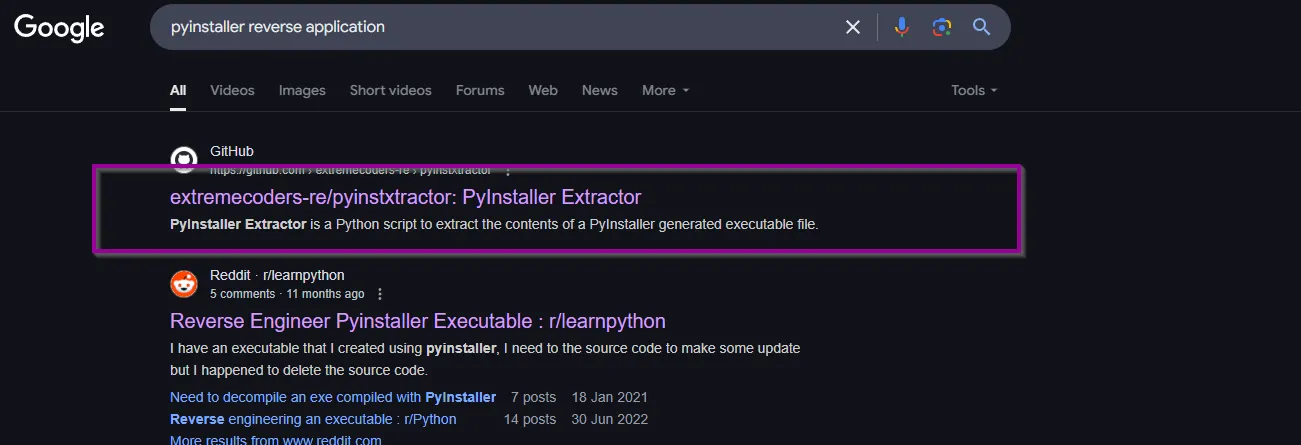Expand the More filters dropdown
This screenshot has height=445, width=1301.
665,90
